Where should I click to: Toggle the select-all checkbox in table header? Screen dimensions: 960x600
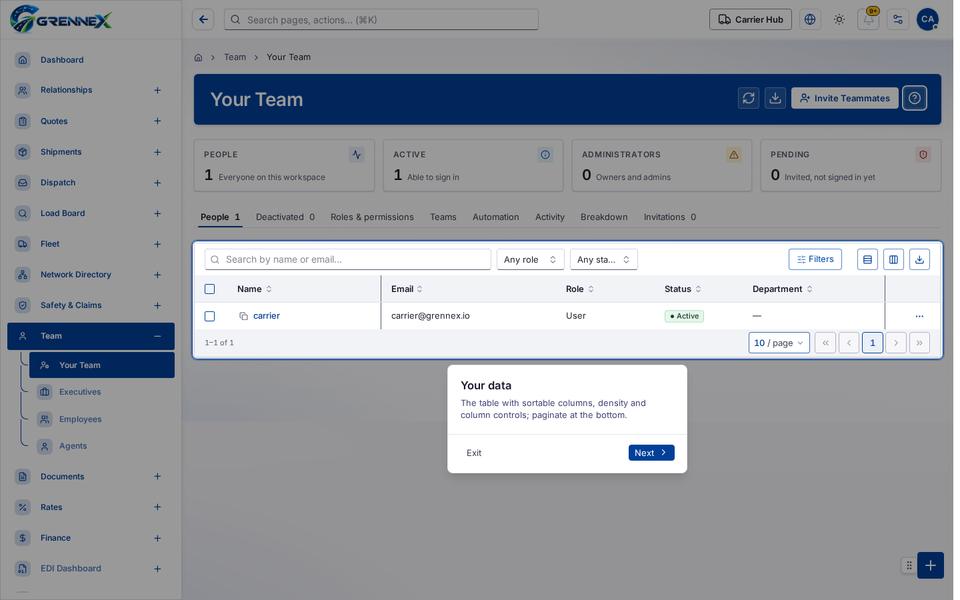210,289
